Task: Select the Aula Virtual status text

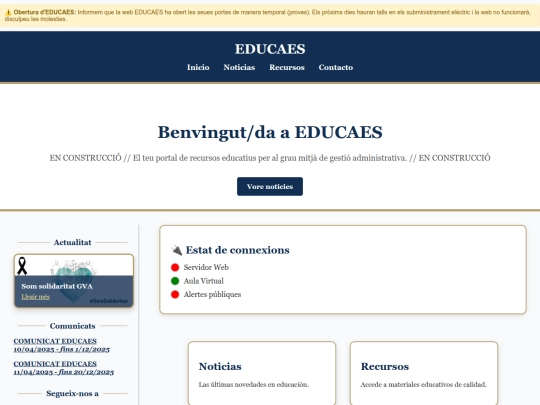Action: (204, 281)
